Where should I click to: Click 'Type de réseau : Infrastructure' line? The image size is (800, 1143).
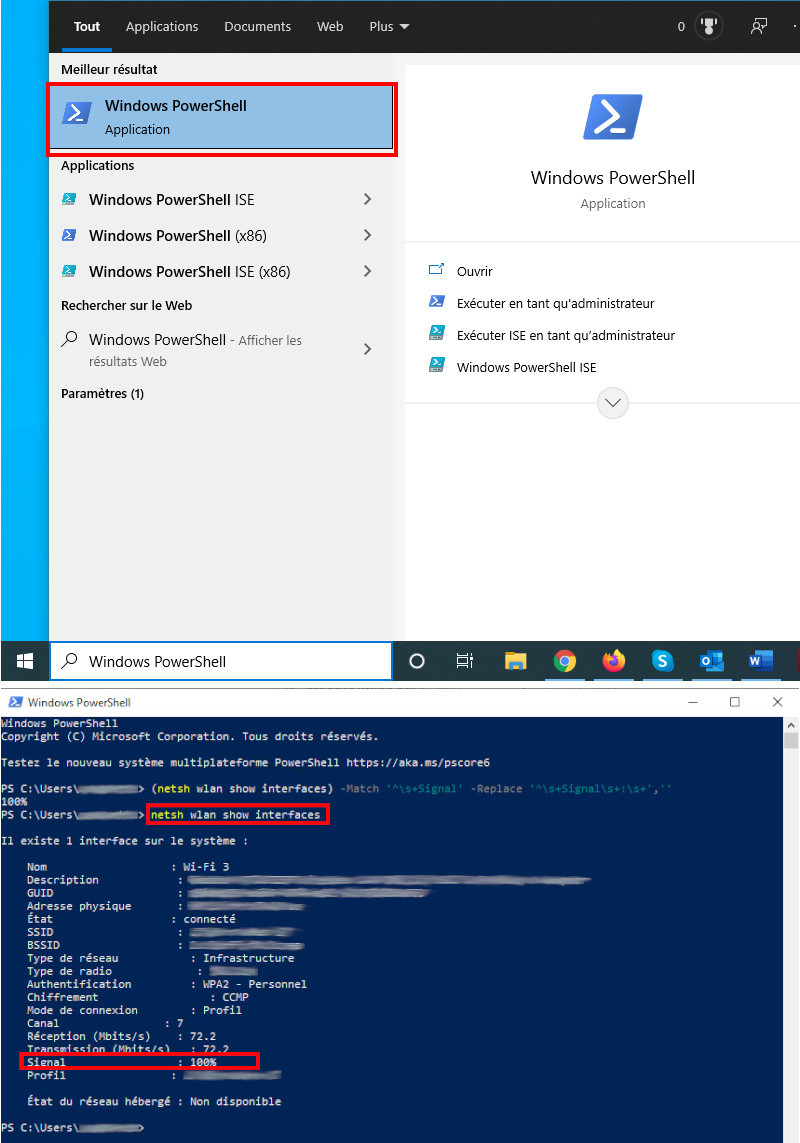click(x=160, y=958)
